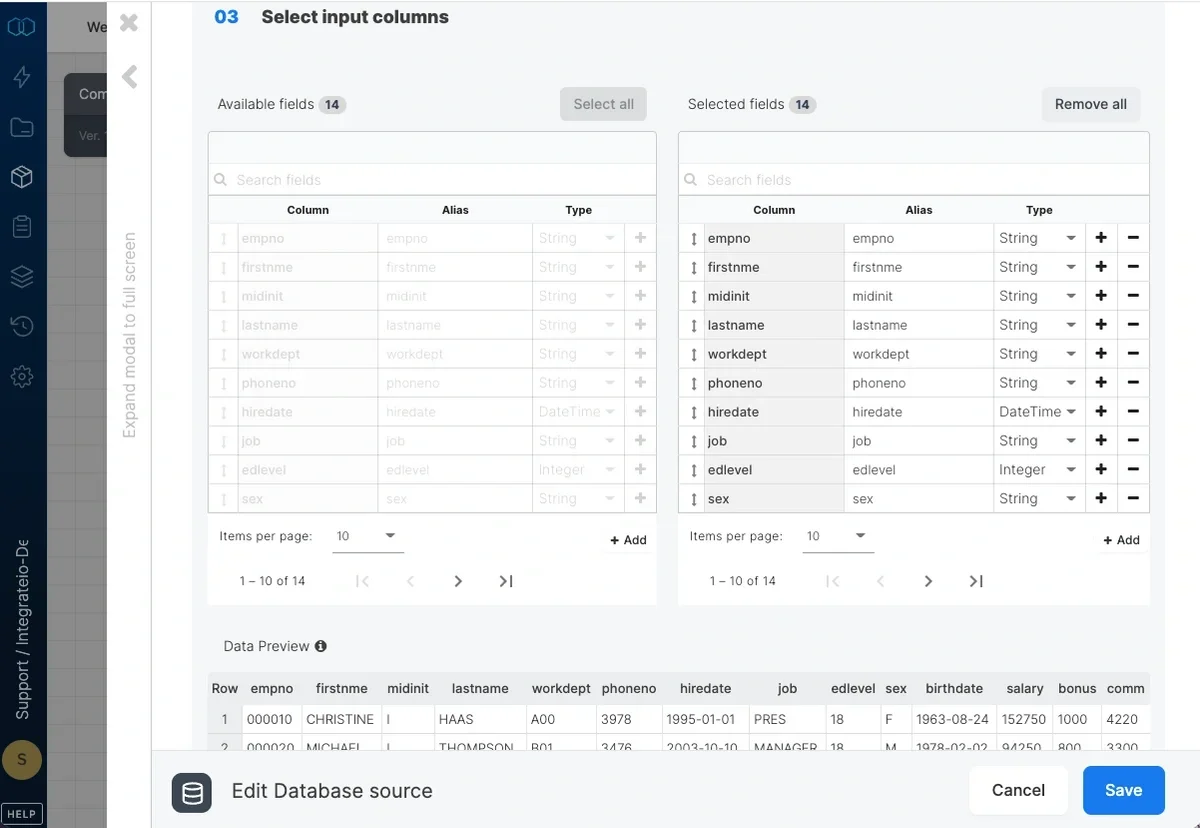1200x828 pixels.
Task: Click the stacked layers icon in the sidebar
Action: coord(22,277)
